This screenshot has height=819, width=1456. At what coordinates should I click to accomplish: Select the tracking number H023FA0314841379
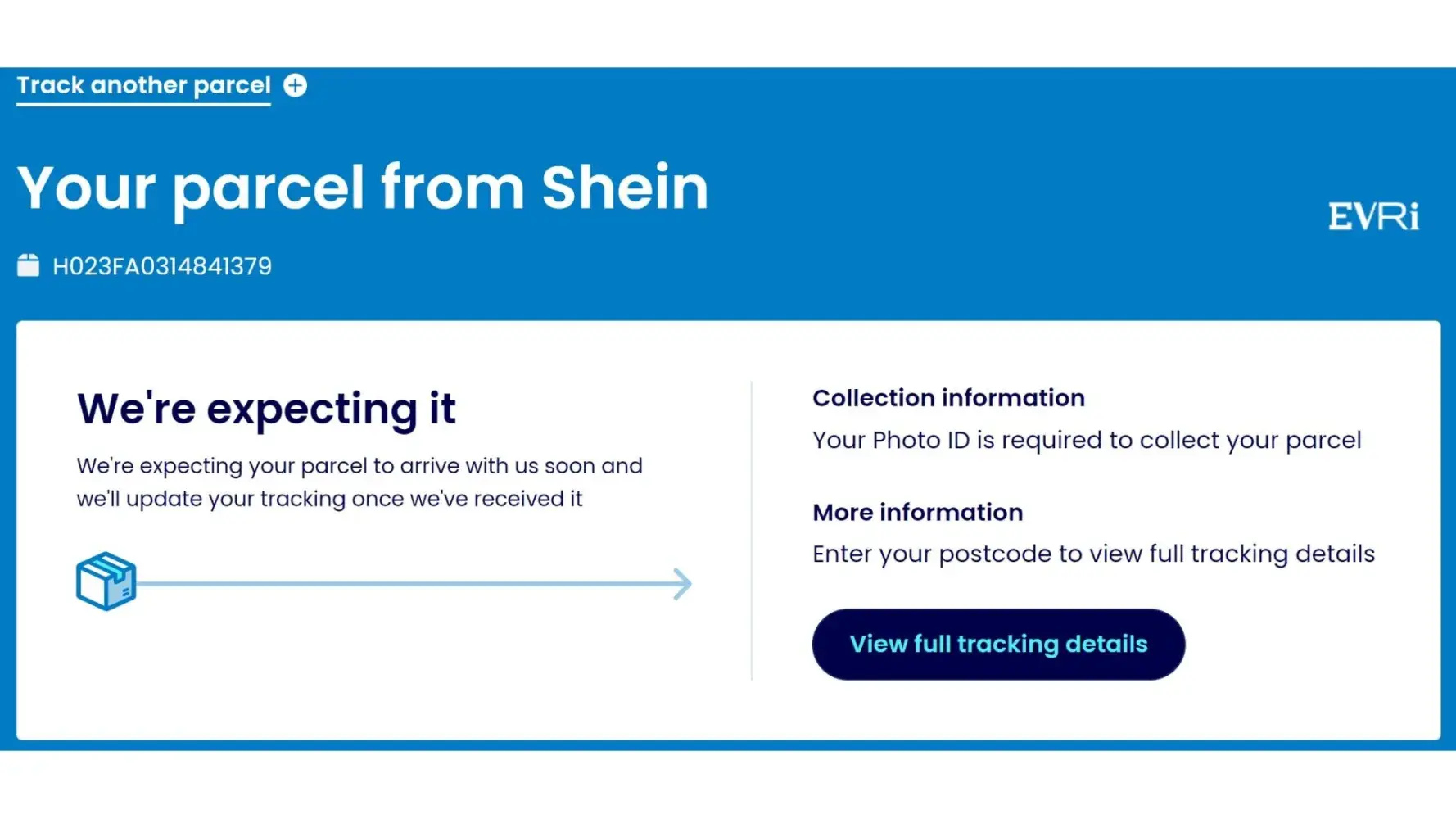pos(162,266)
